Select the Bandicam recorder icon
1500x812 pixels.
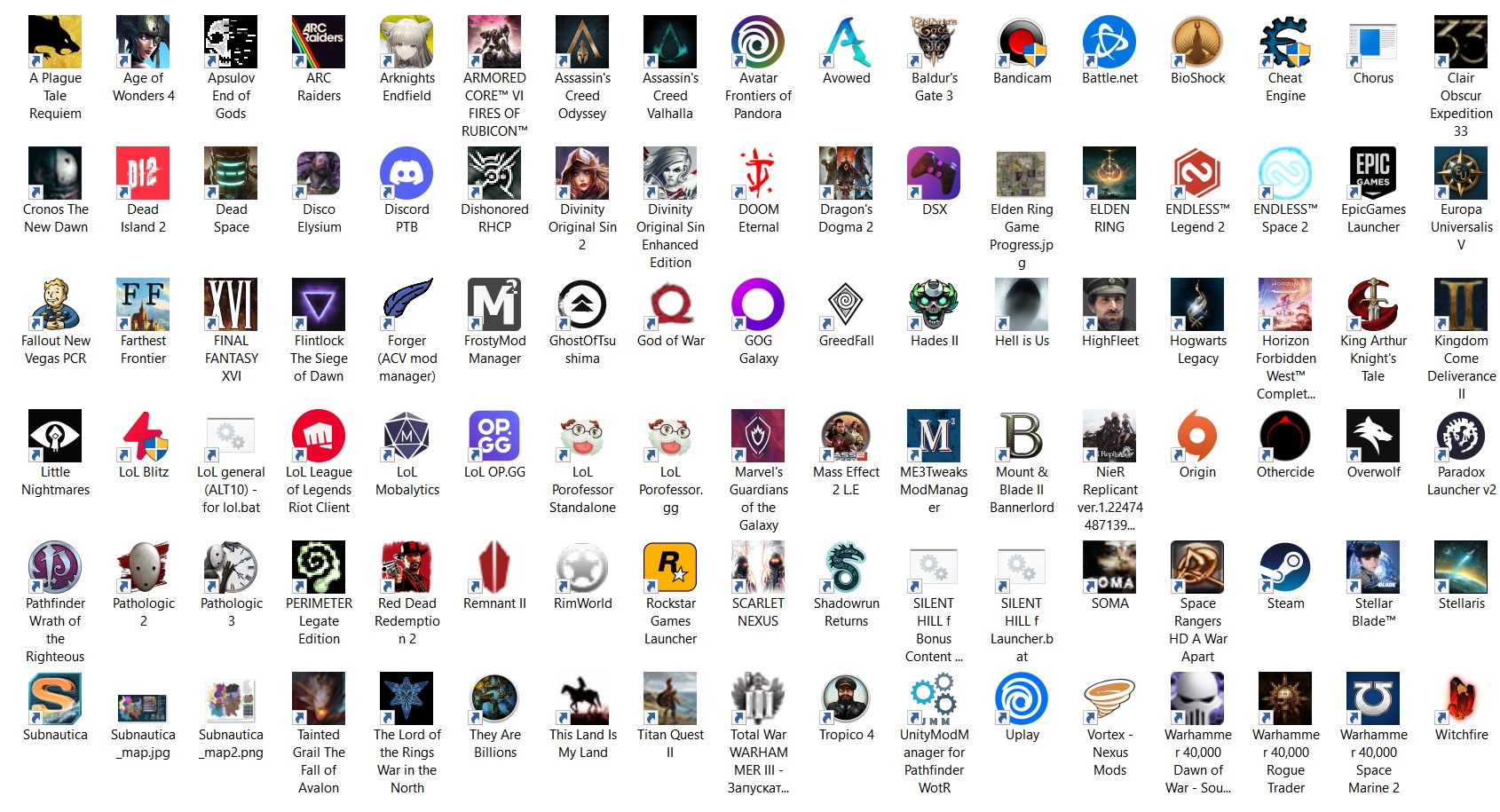click(x=1022, y=42)
